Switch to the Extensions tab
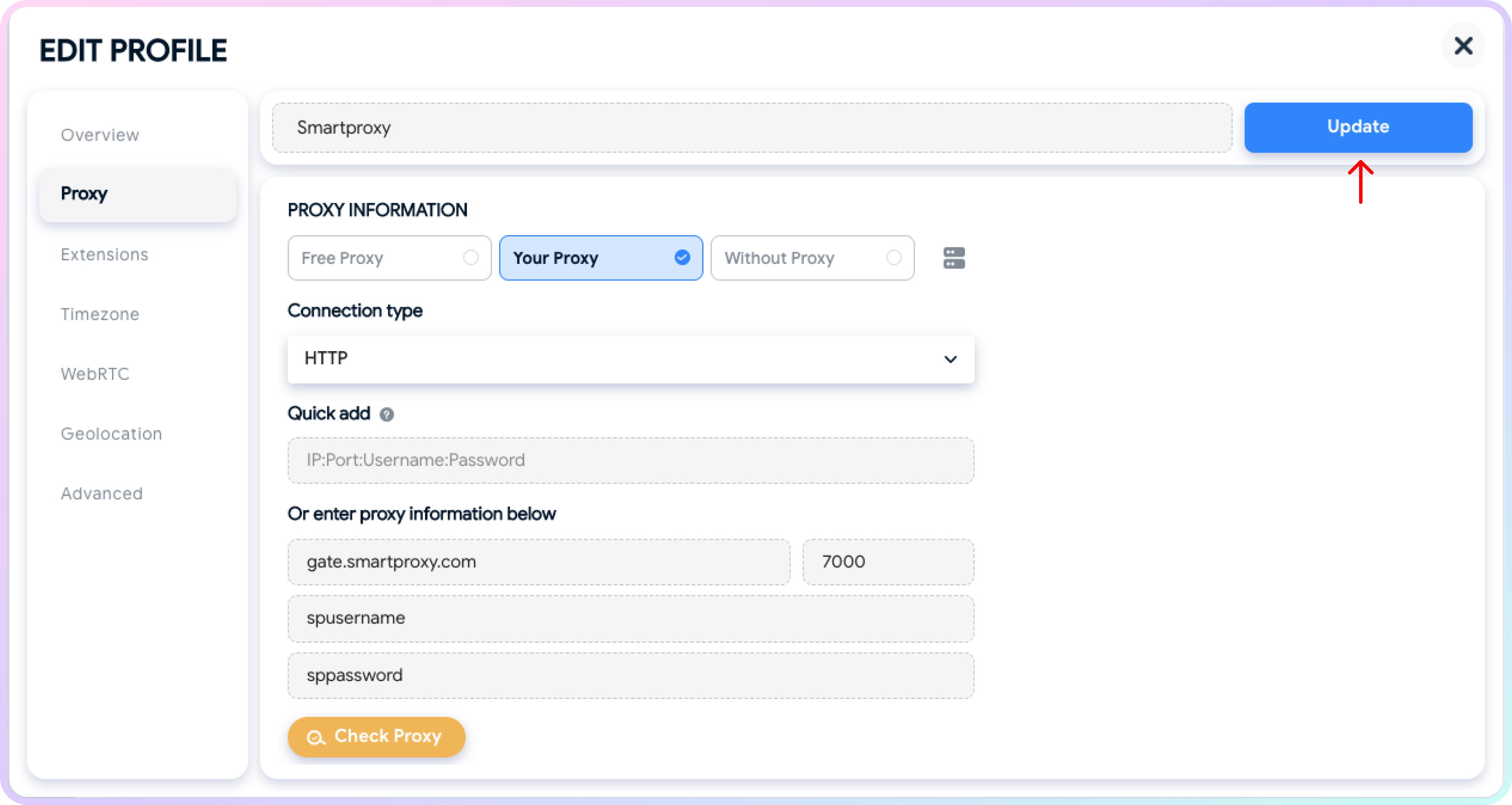The width and height of the screenshot is (1512, 805). click(x=104, y=254)
